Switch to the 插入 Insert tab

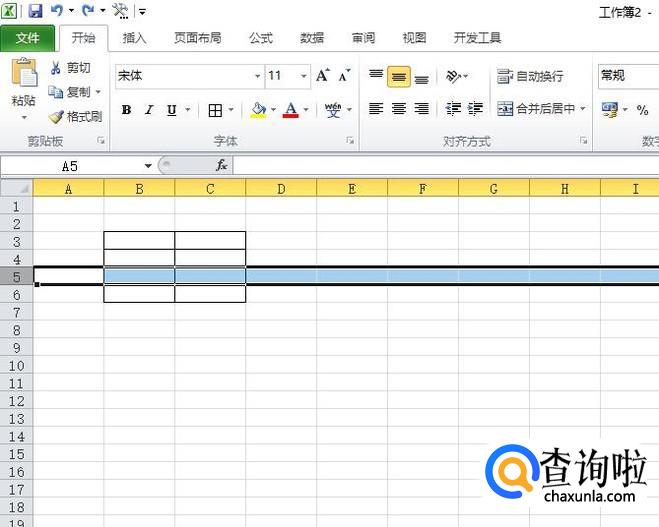coord(134,38)
